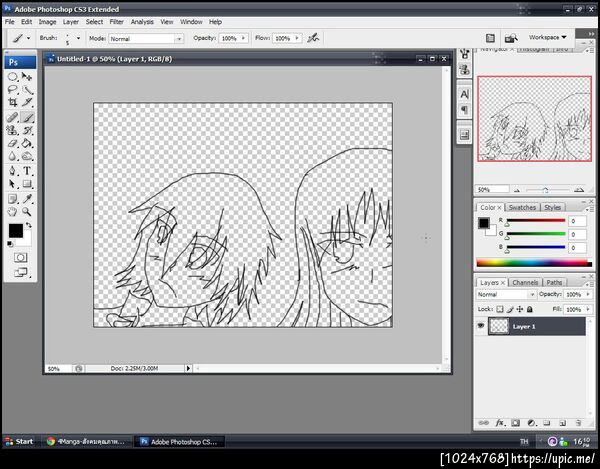
Task: Expand the Flow slider arrow
Action: (x=297, y=38)
